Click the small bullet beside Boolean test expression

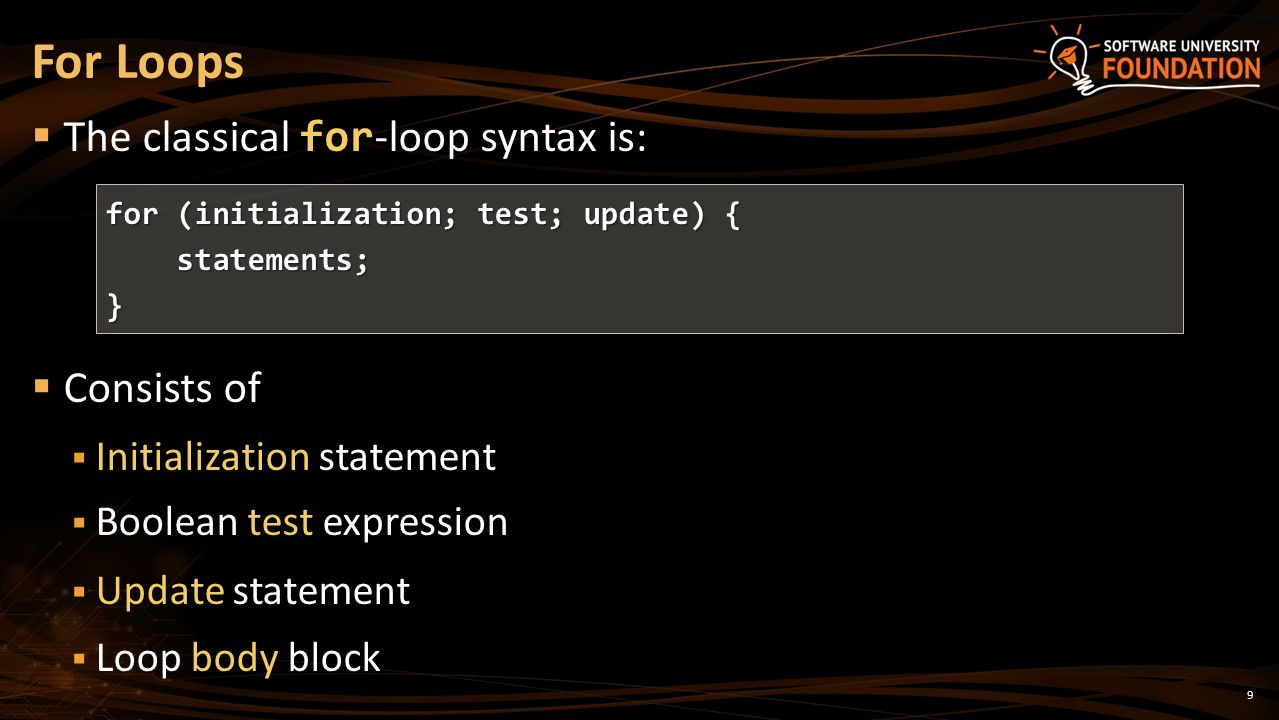pos(80,523)
